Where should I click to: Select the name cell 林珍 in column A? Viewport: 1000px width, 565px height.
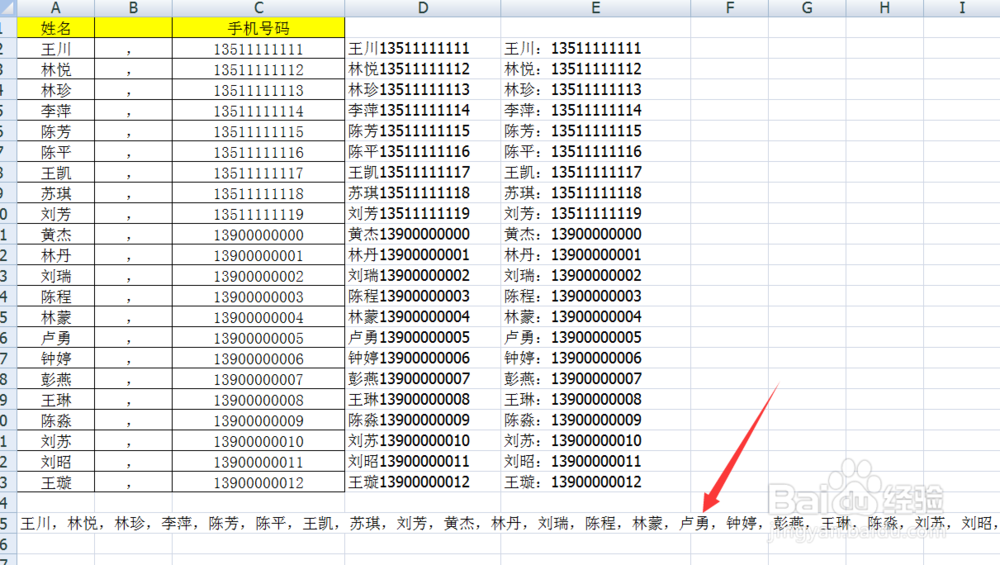click(x=55, y=90)
